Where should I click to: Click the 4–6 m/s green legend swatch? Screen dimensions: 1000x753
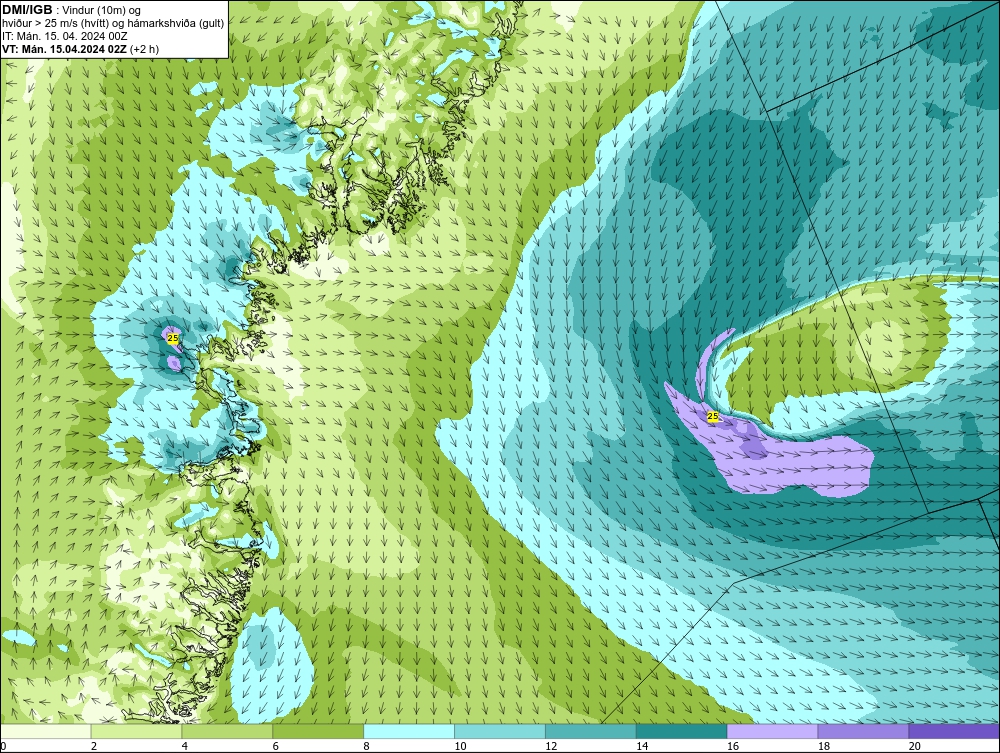[227, 731]
